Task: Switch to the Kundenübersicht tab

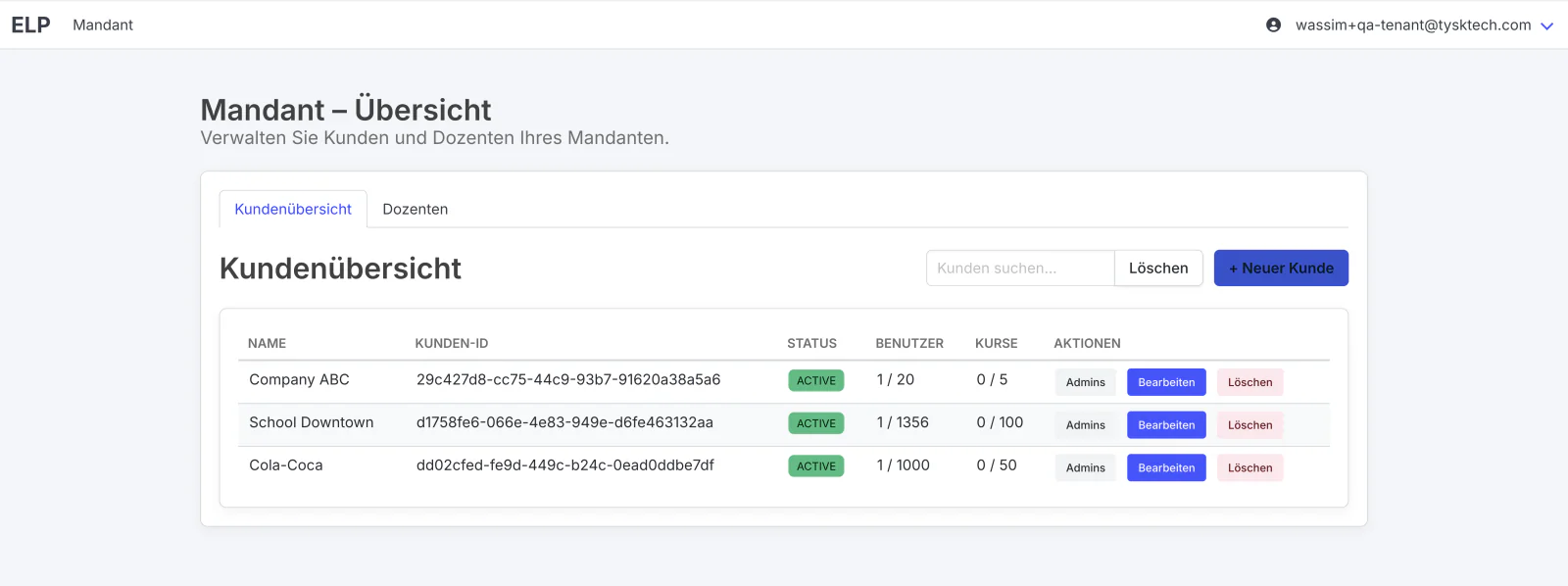Action: (293, 209)
